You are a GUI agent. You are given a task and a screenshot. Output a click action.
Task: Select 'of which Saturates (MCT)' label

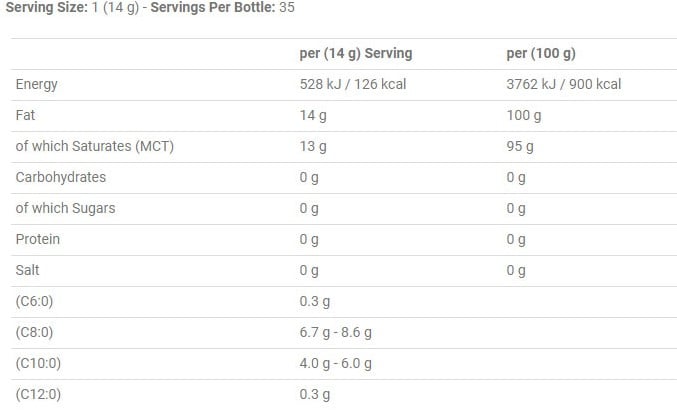(95, 146)
